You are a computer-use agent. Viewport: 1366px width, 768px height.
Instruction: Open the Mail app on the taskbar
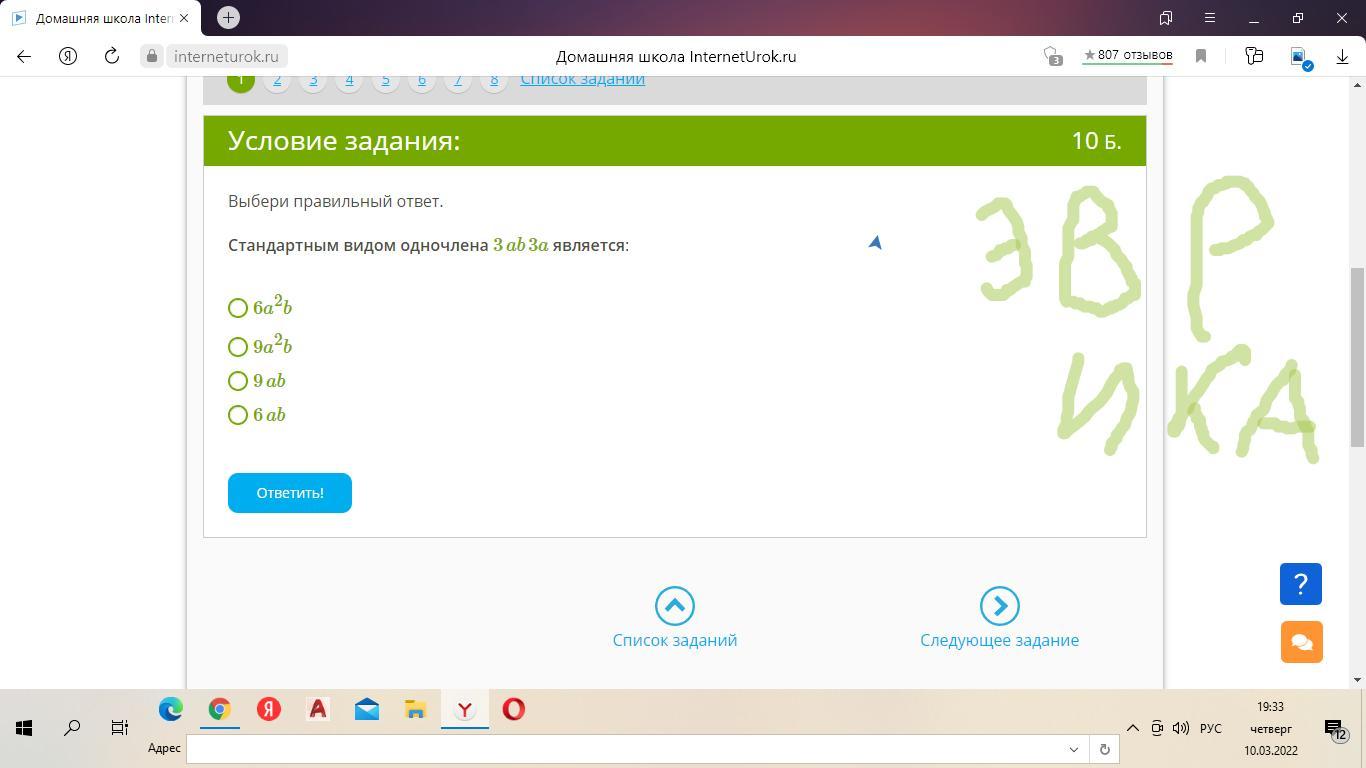coord(367,709)
